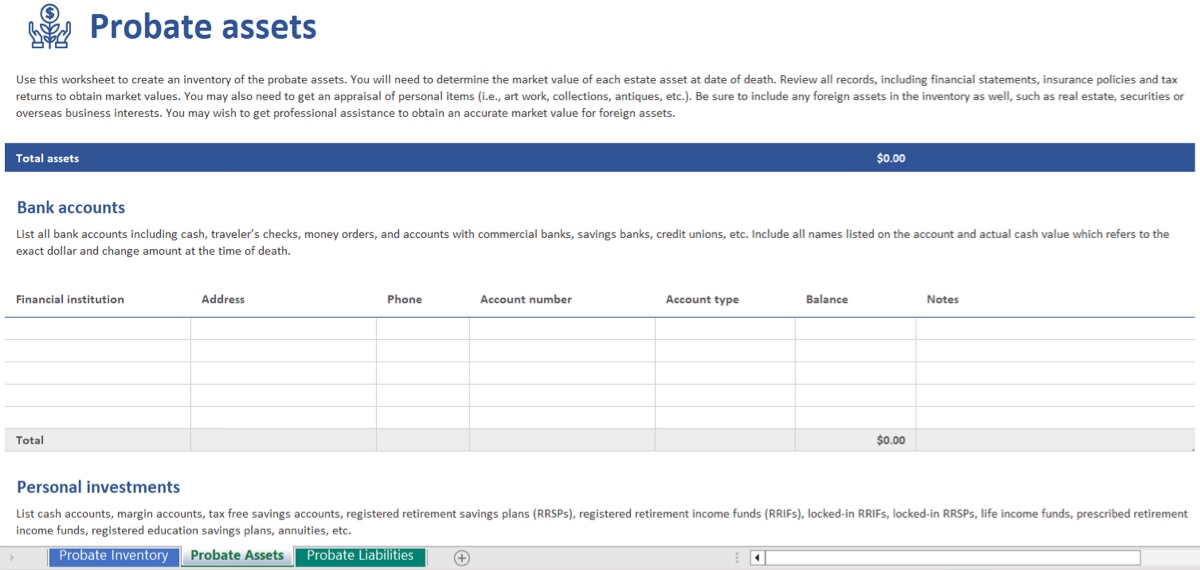Click first empty Address cell
This screenshot has width=1200, height=570.
coord(283,329)
